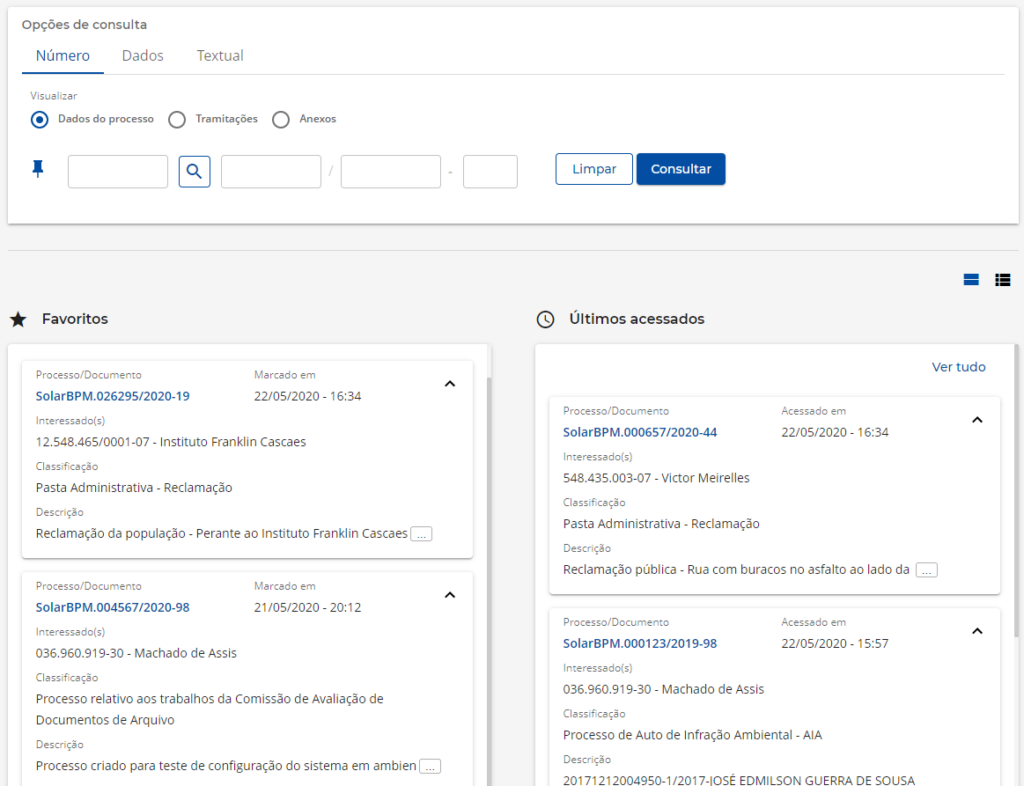Click the date '21/05/2020 - 20:12'
This screenshot has width=1024, height=786.
[x=308, y=608]
